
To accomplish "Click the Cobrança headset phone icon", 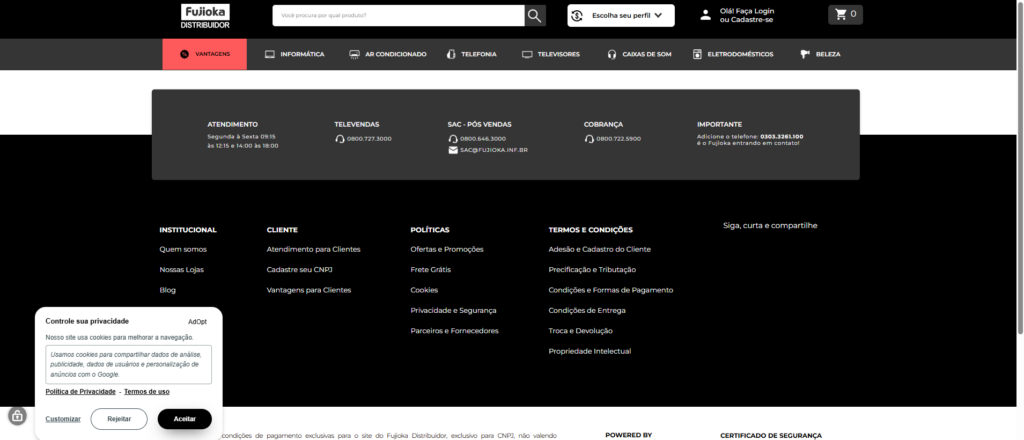I will coord(589,139).
